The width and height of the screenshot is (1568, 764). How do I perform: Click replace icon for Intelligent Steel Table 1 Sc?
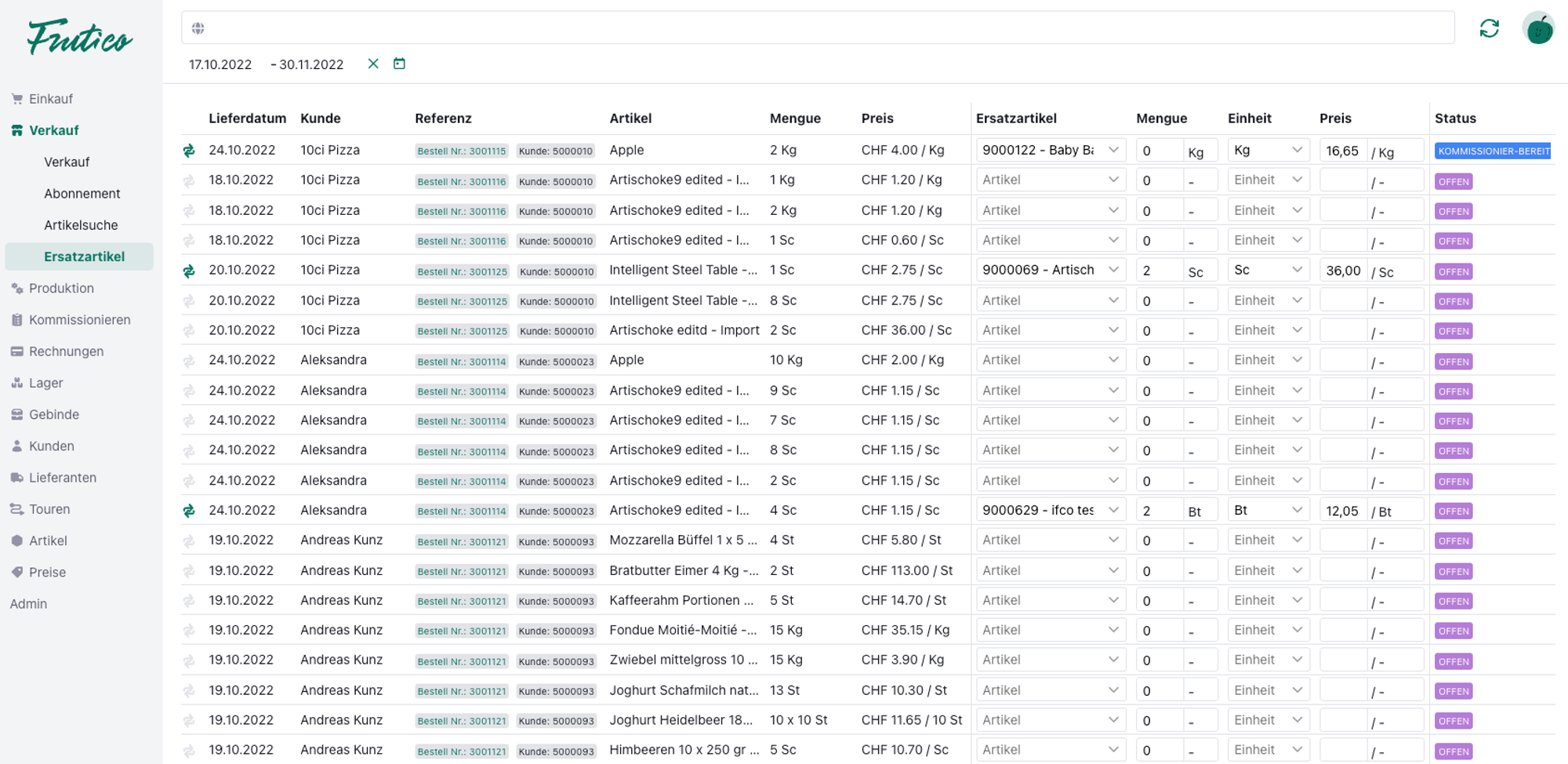tap(189, 271)
